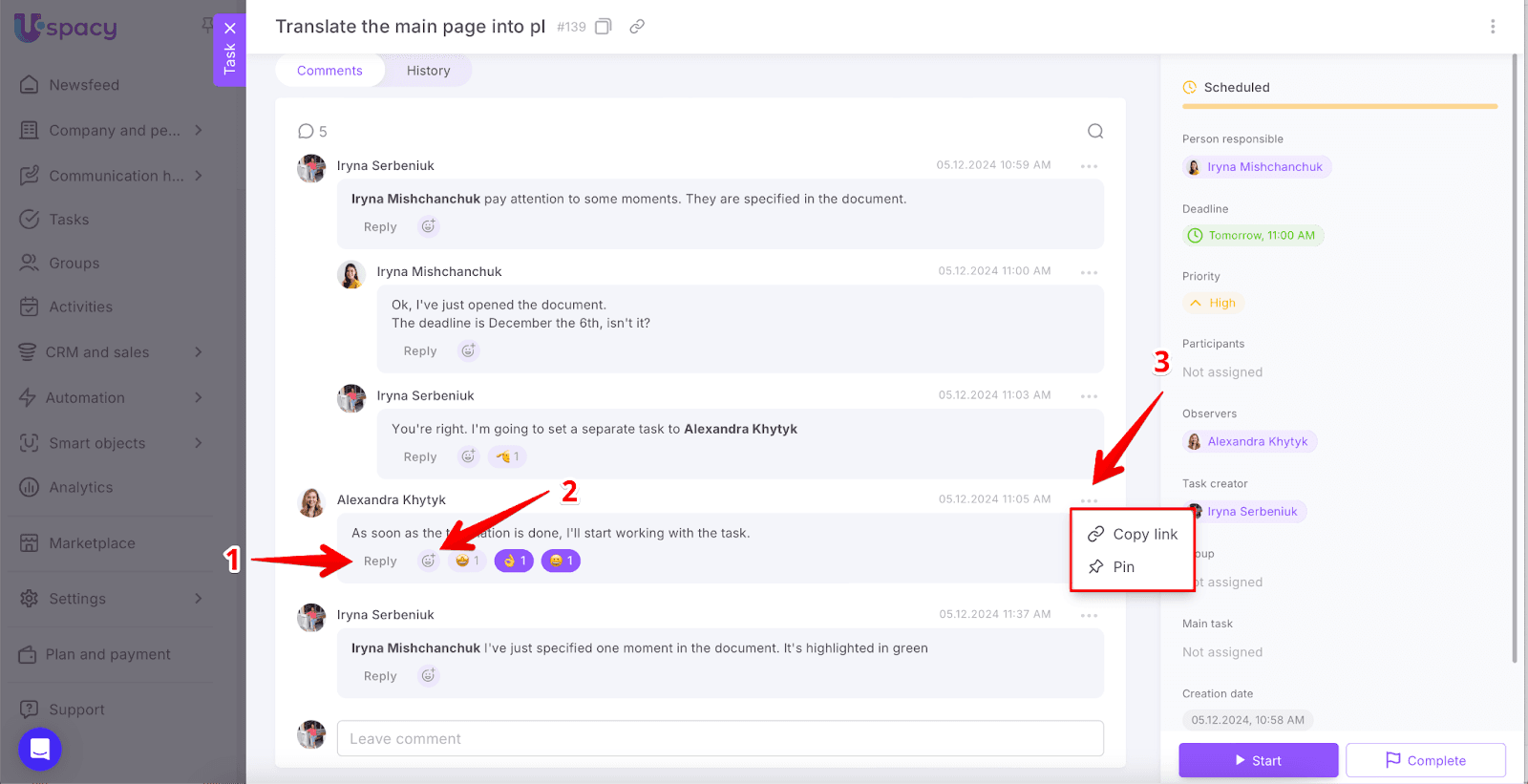Screen dimensions: 1528x784
Task: Toggle the pointing-hand reaction on 'You're right' comment
Action: [x=507, y=456]
